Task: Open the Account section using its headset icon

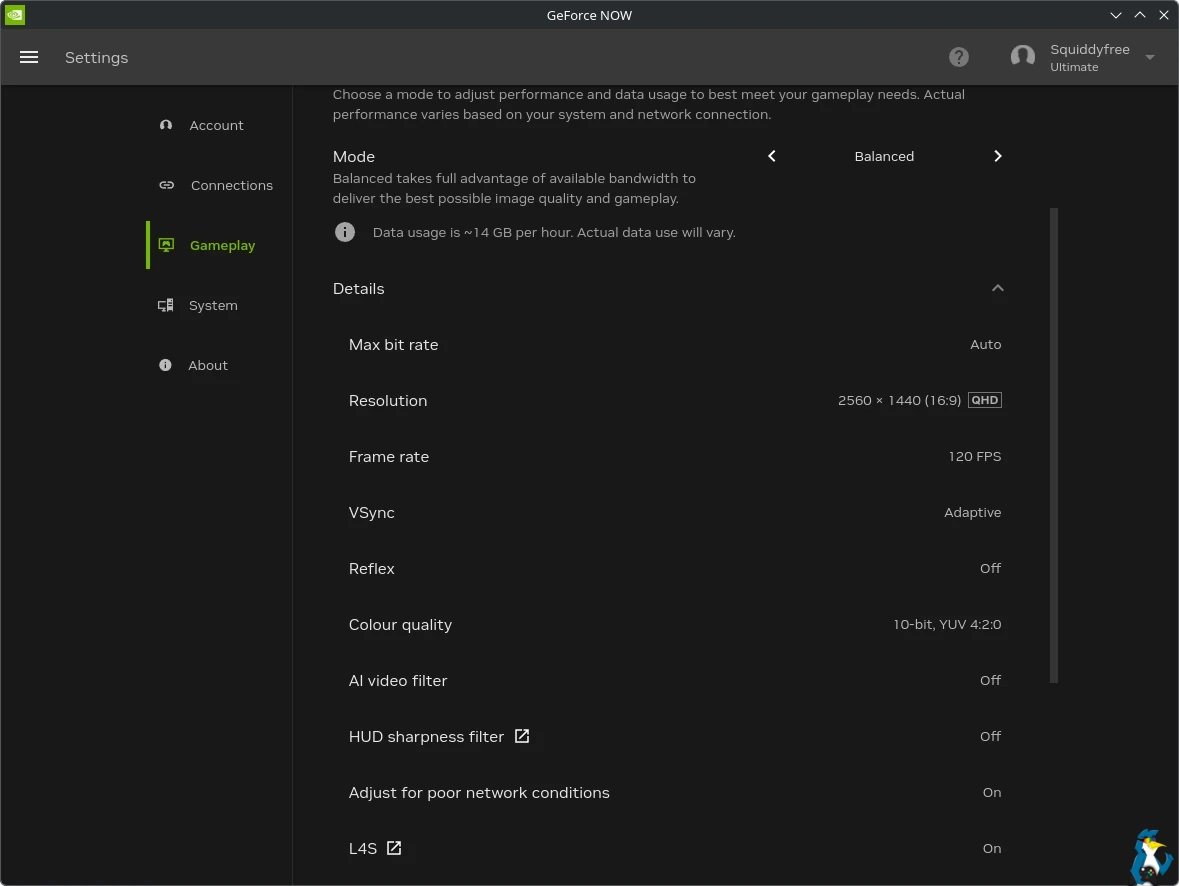Action: pyautogui.click(x=165, y=125)
